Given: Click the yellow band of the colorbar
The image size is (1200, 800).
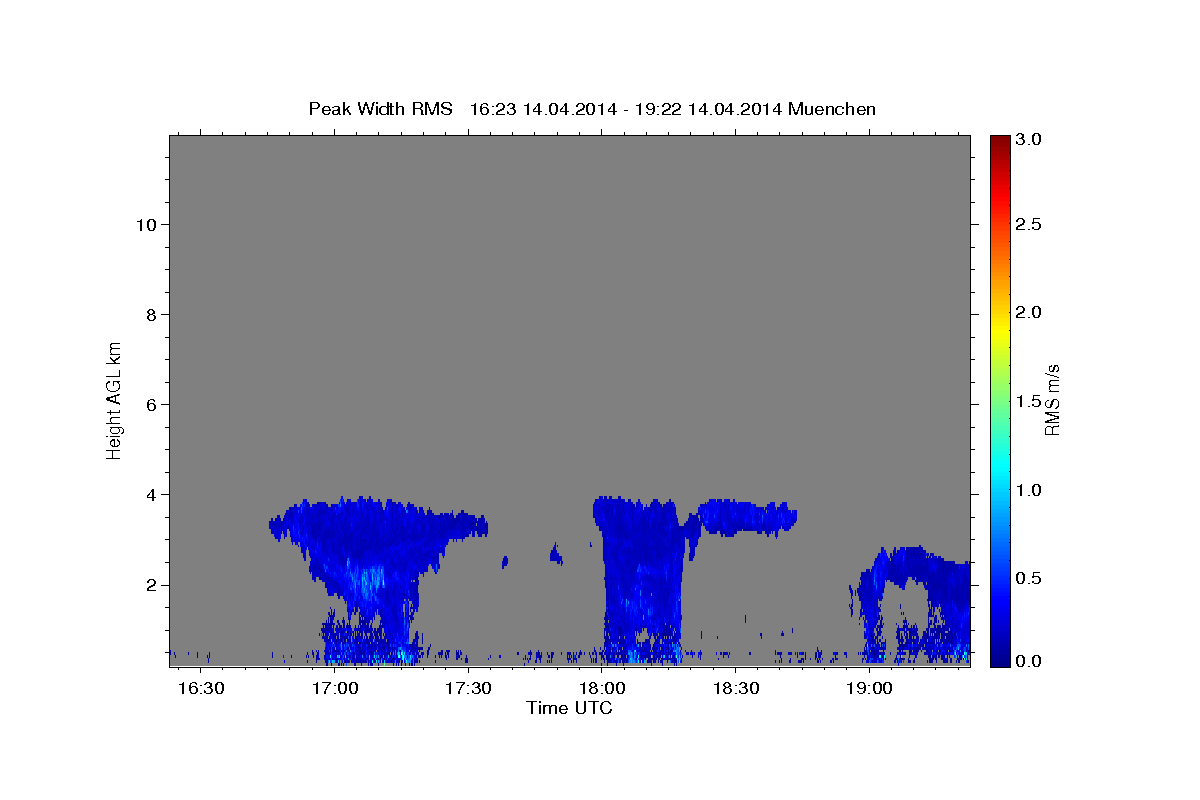Looking at the screenshot, I should (1000, 330).
